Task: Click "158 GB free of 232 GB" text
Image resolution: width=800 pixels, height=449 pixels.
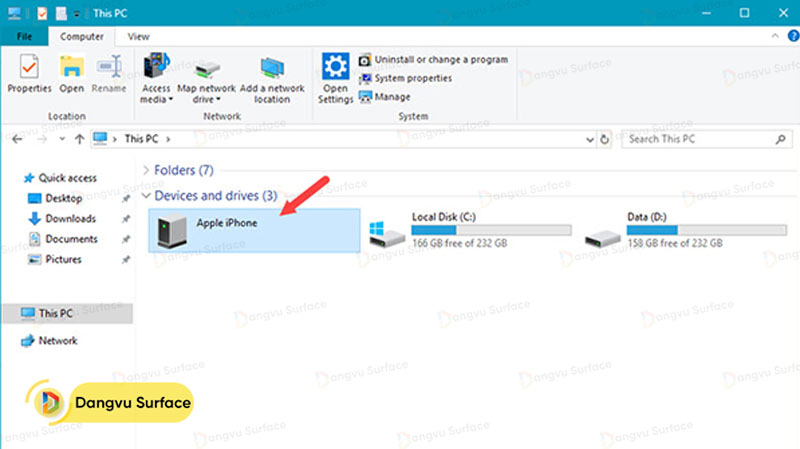Action: [675, 243]
